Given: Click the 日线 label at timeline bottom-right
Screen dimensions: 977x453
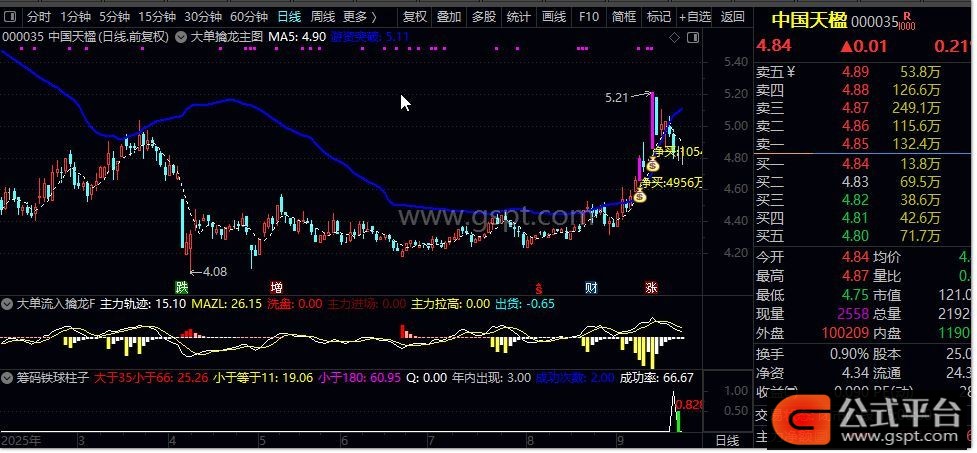Looking at the screenshot, I should (x=727, y=440).
